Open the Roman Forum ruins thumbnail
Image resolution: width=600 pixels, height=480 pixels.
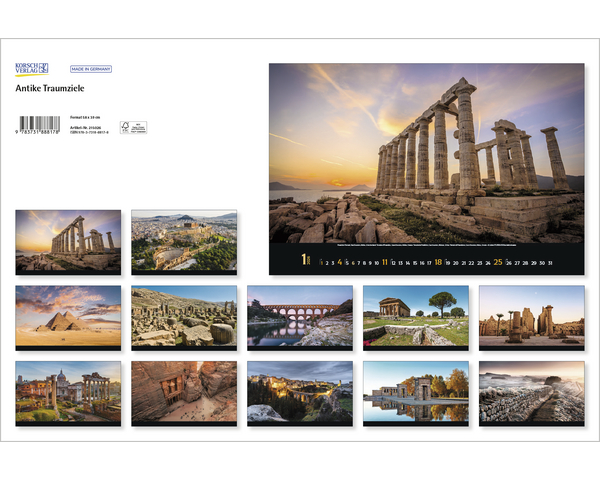pos(68,391)
